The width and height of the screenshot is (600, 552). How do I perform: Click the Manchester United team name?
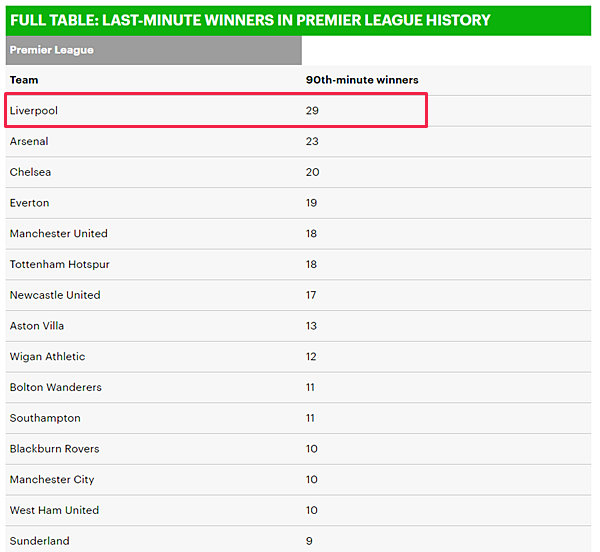(59, 233)
